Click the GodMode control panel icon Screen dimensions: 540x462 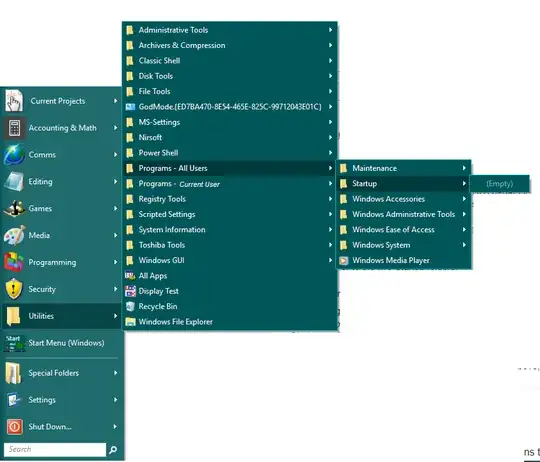[130, 107]
